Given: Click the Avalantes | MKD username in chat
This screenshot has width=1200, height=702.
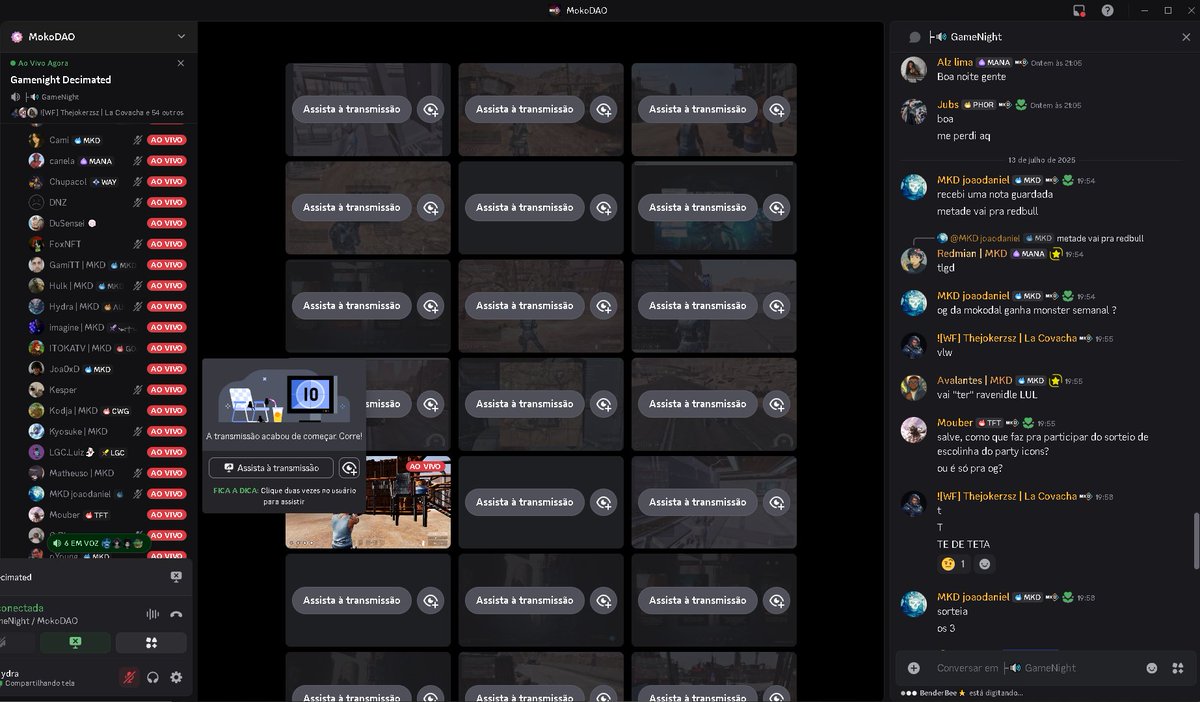Looking at the screenshot, I should click(974, 380).
